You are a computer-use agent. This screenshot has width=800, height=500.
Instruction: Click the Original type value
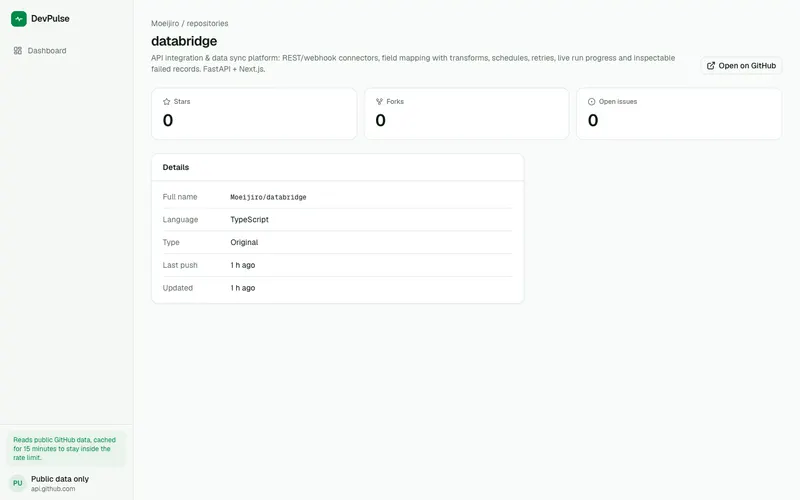pyautogui.click(x=244, y=242)
